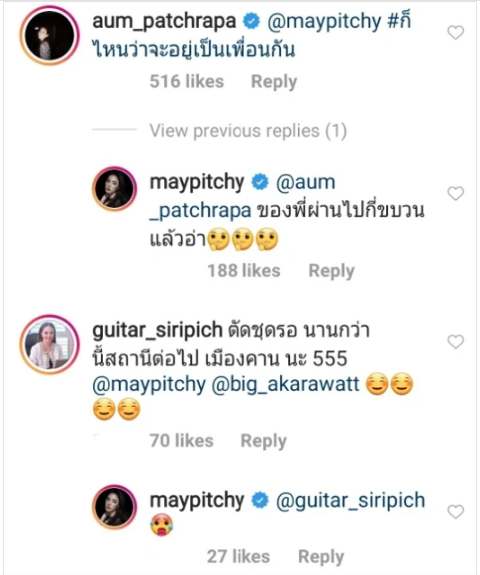
Task: View the 516 likes list
Action: pyautogui.click(x=187, y=81)
